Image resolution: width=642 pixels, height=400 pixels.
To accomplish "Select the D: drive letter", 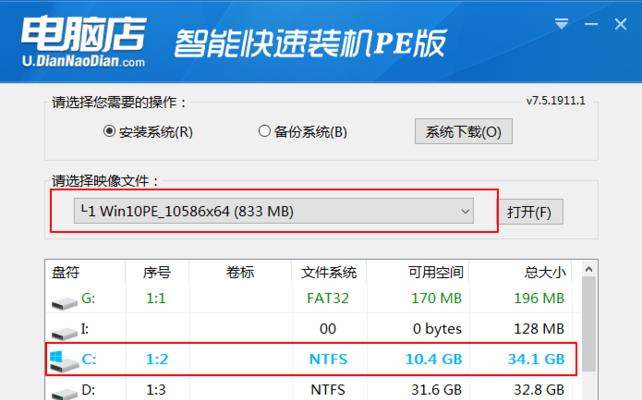I will tap(88, 390).
